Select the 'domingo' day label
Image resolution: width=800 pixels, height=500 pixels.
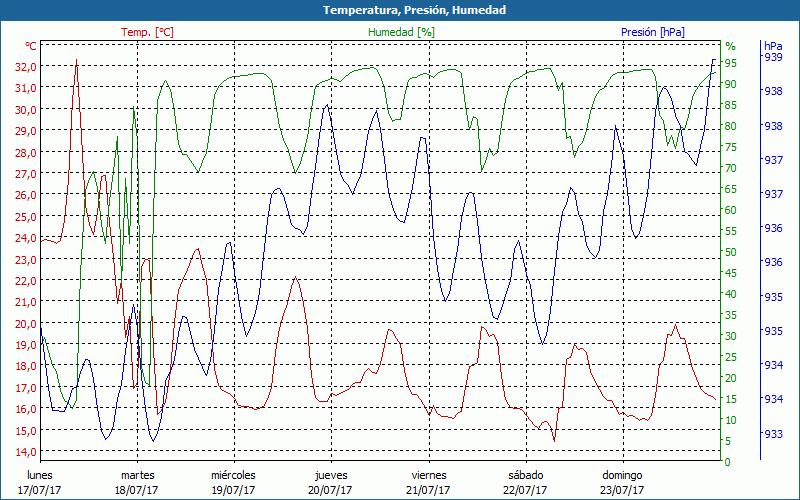coord(621,475)
